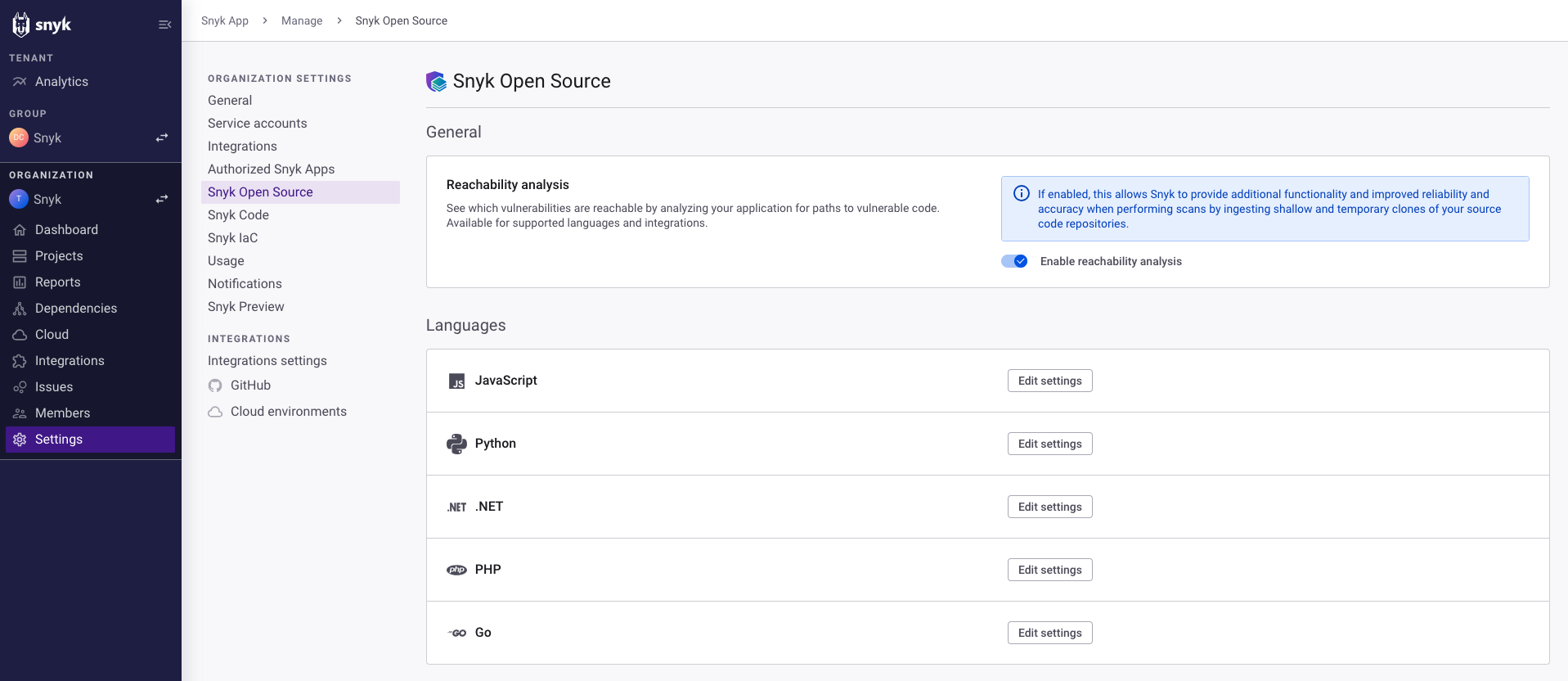Click the Snyk logo in sidebar
Image resolution: width=1568 pixels, height=681 pixels.
(42, 25)
